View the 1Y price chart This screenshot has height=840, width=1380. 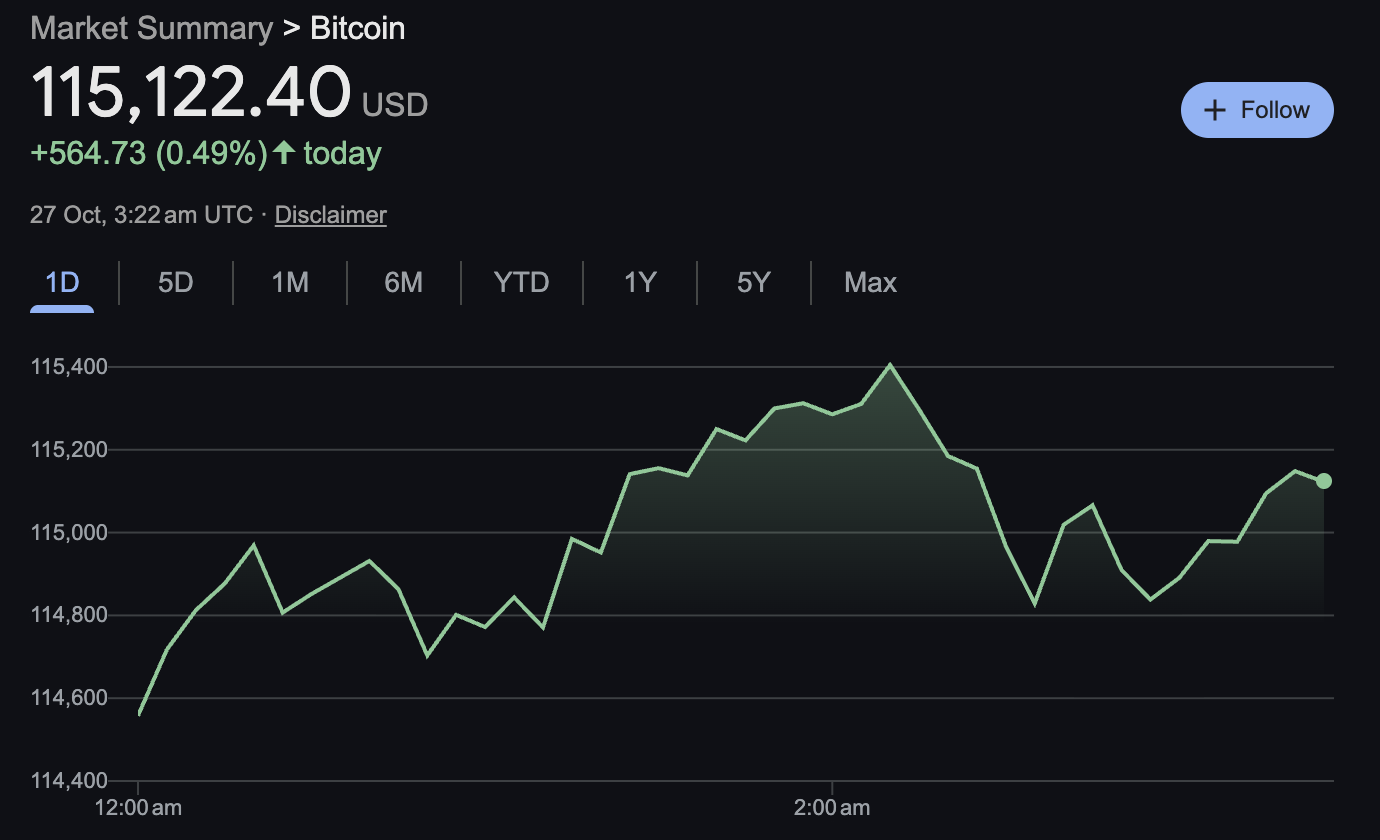(639, 282)
